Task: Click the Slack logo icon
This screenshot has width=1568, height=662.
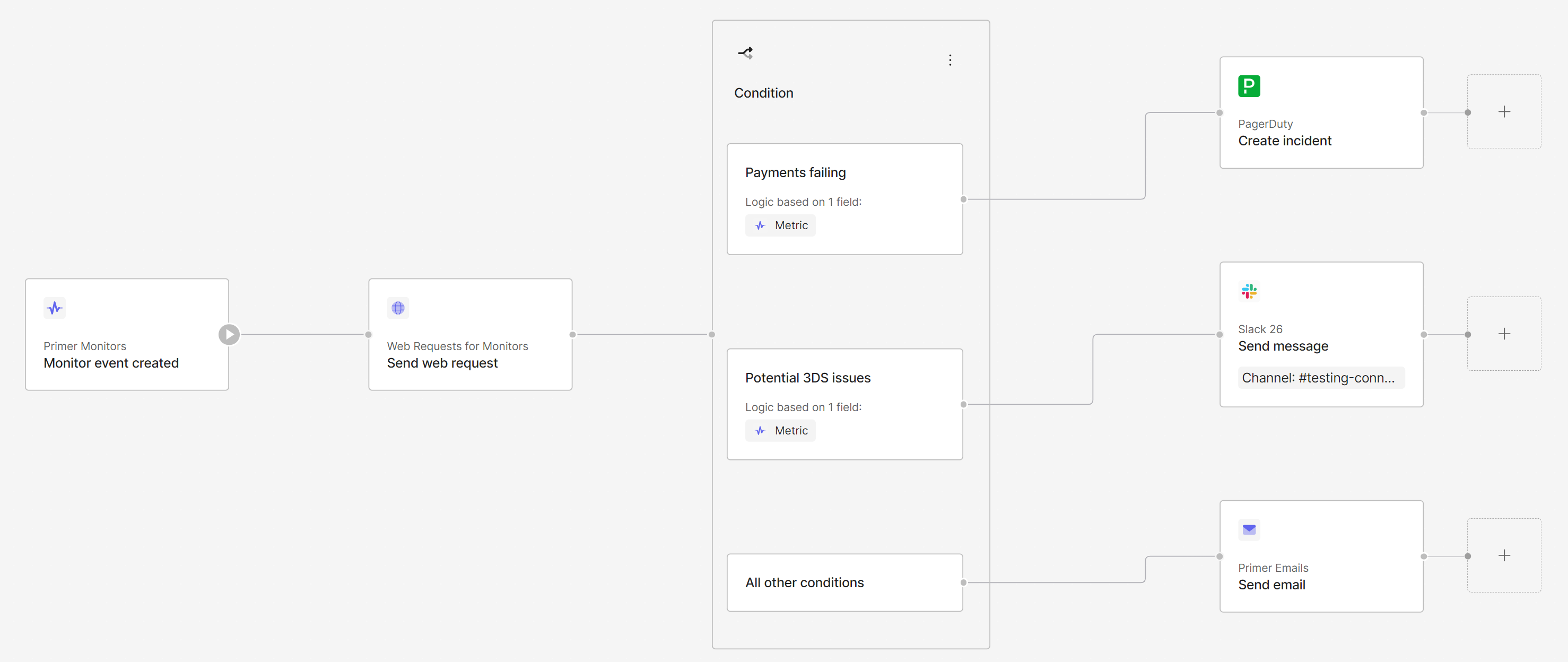Action: coord(1249,291)
